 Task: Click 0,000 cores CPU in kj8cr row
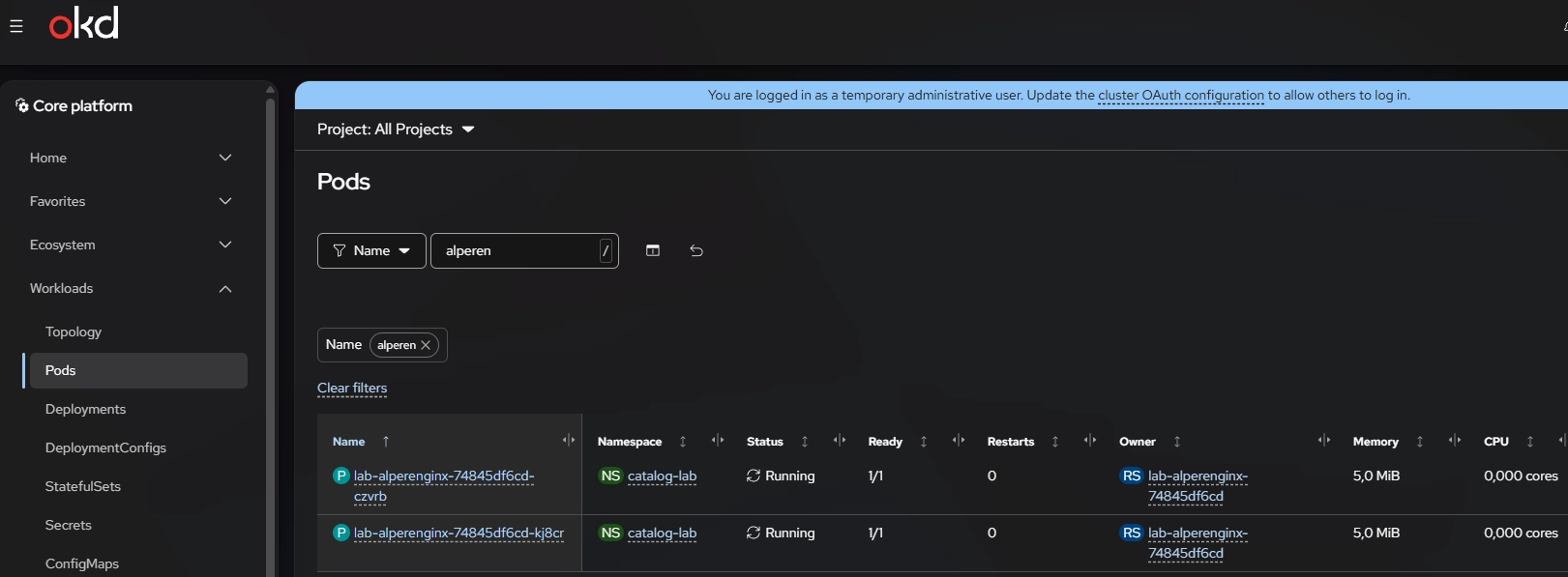[x=1521, y=533]
